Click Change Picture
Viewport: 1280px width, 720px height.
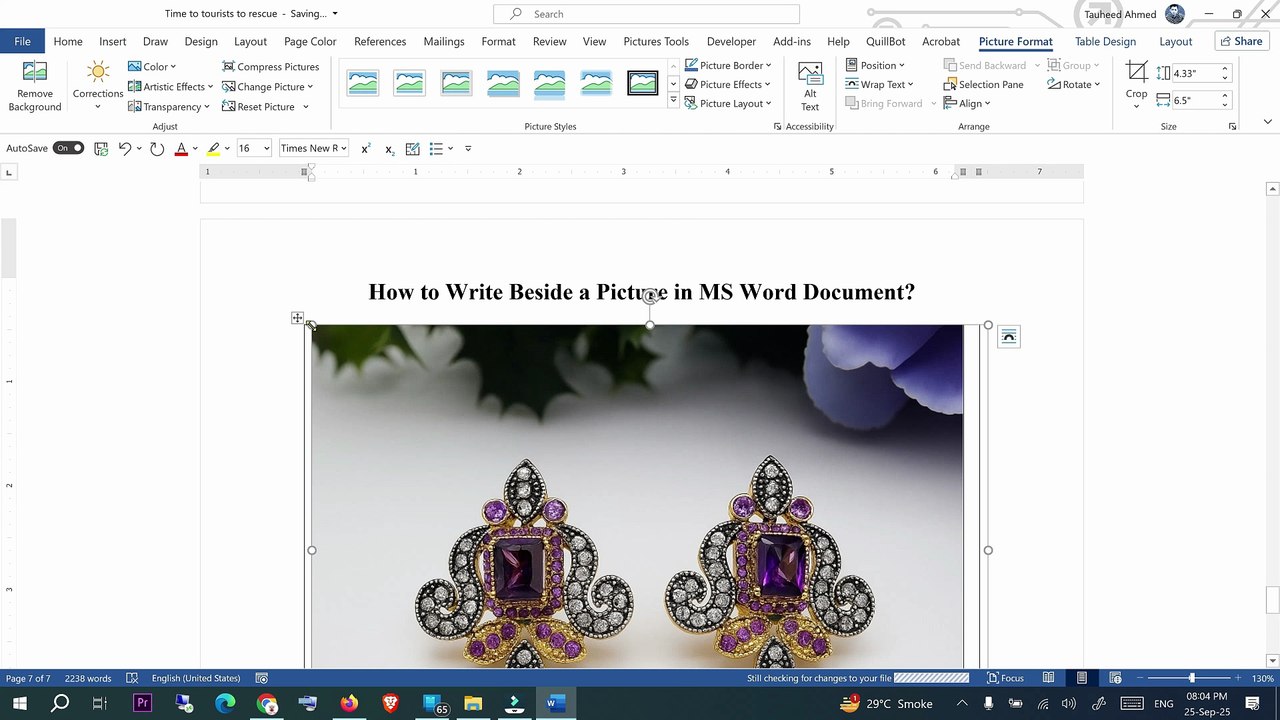tap(268, 86)
